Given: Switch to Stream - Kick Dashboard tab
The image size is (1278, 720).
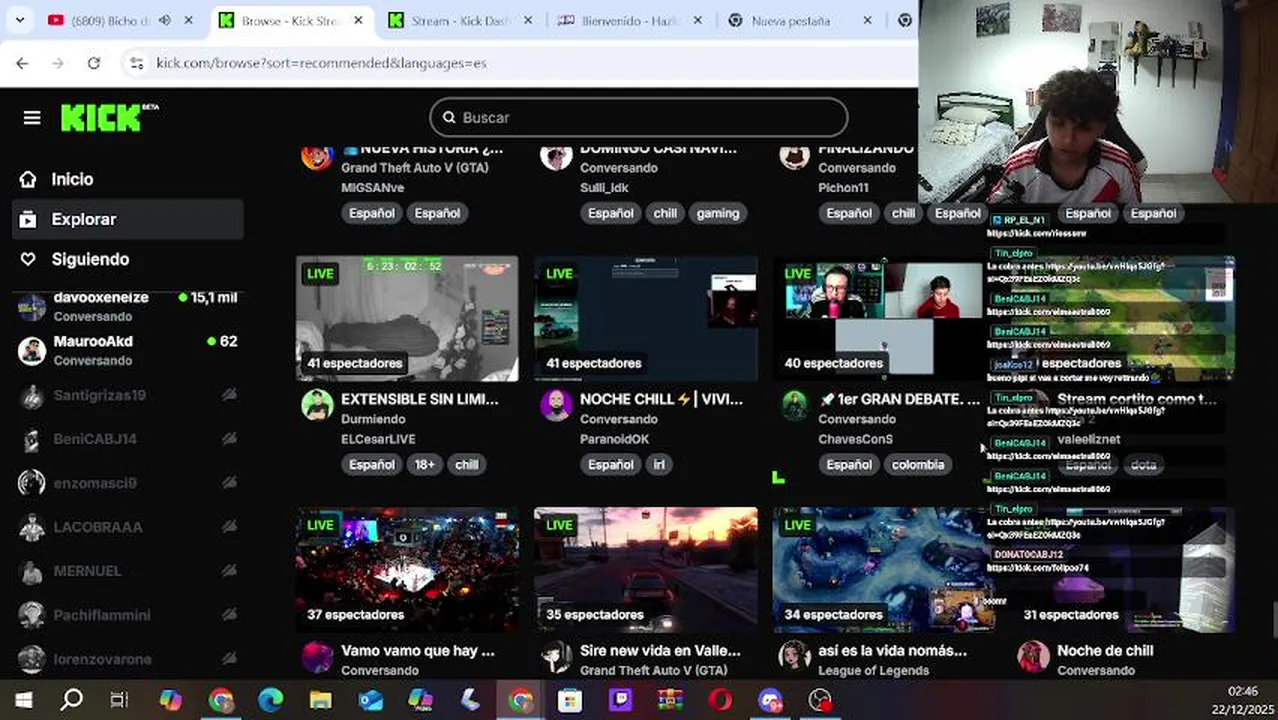Looking at the screenshot, I should (x=461, y=20).
